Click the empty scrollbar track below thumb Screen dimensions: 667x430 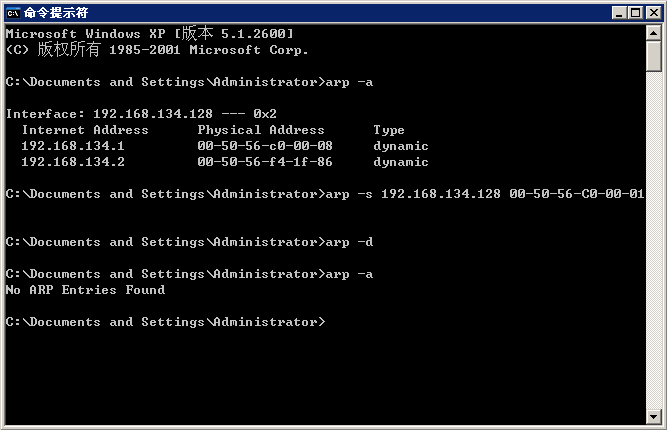[x=653, y=250]
